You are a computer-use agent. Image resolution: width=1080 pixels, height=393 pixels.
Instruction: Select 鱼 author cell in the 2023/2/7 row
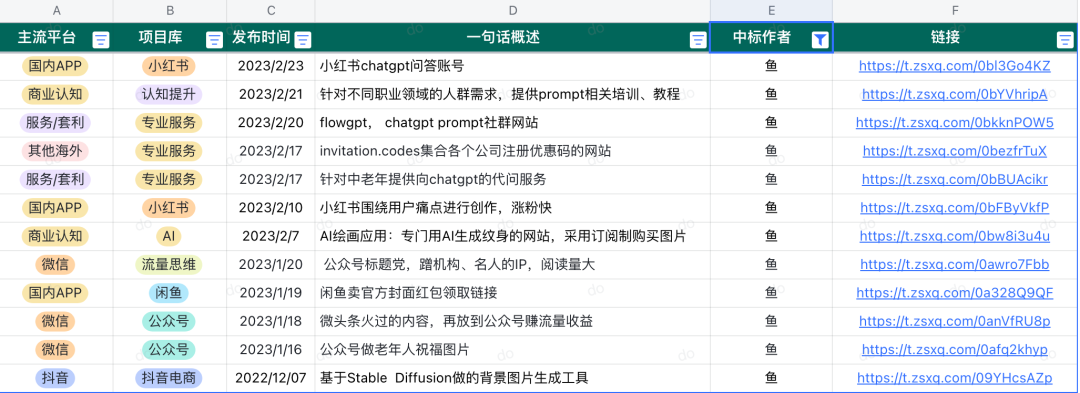click(x=771, y=236)
